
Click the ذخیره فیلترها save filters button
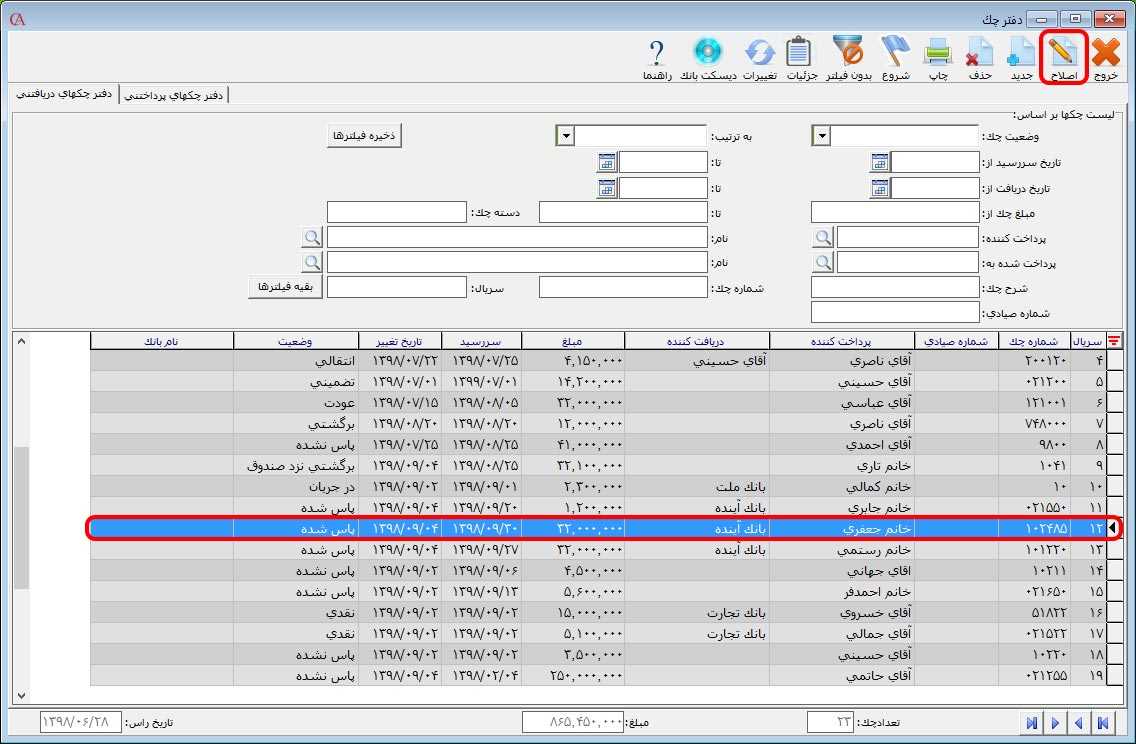[365, 136]
